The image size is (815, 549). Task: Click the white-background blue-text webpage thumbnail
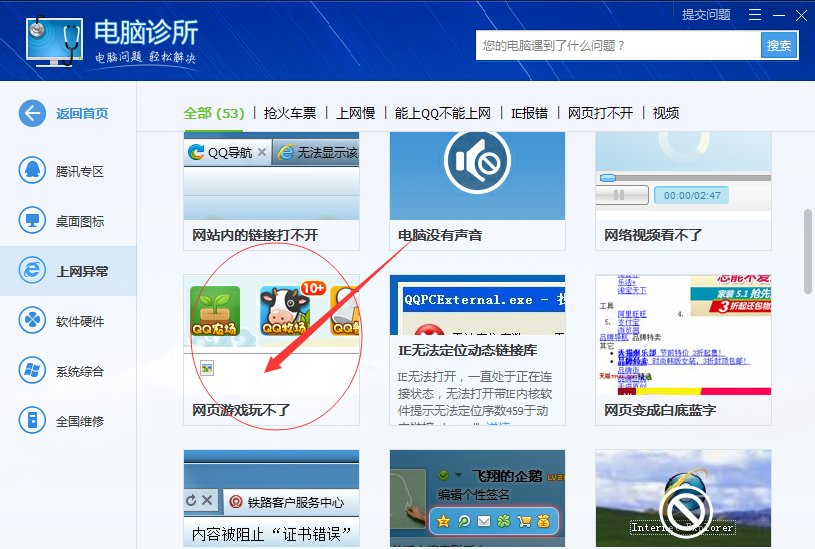click(x=683, y=335)
